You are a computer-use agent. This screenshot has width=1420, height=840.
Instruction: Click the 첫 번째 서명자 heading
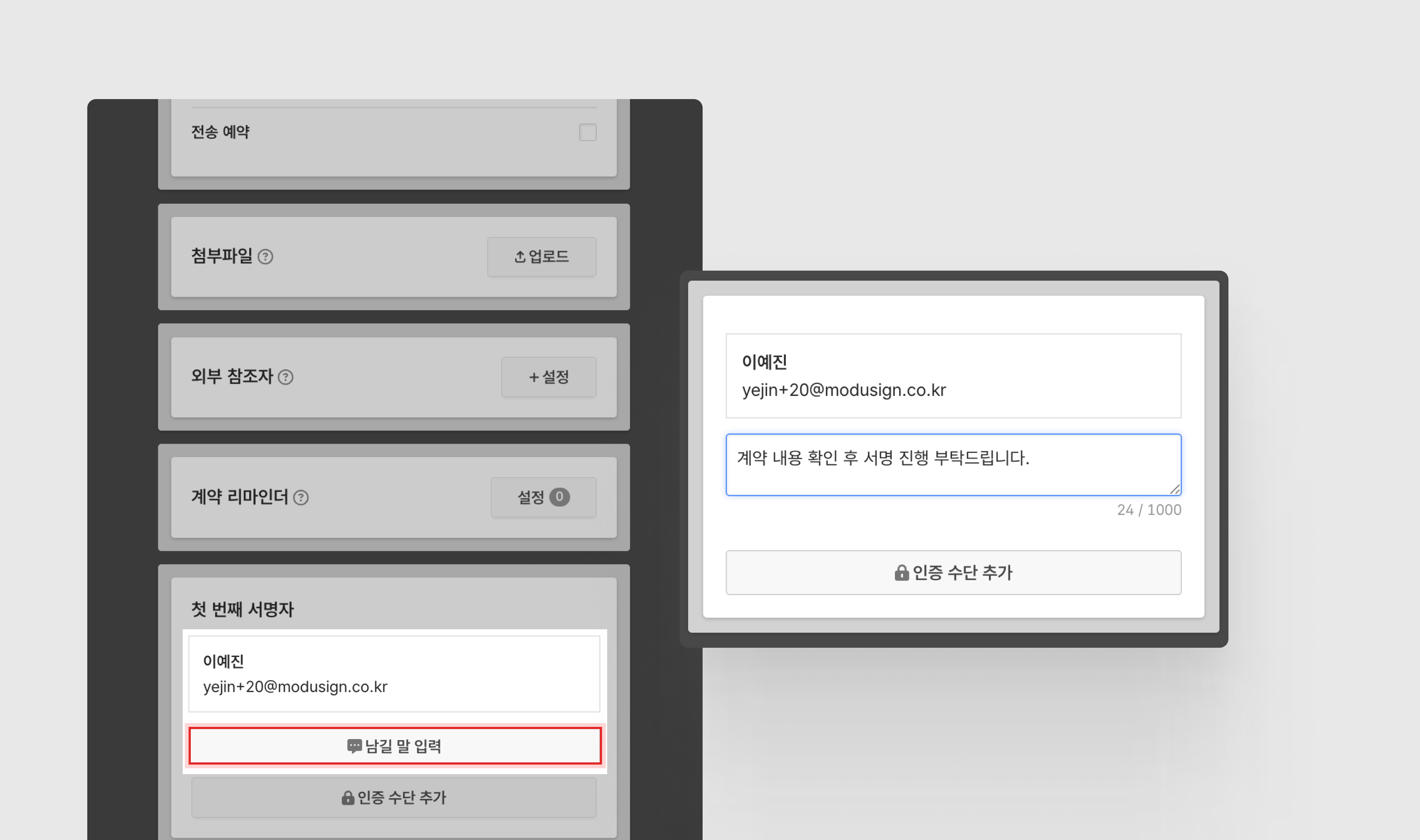pyautogui.click(x=242, y=610)
